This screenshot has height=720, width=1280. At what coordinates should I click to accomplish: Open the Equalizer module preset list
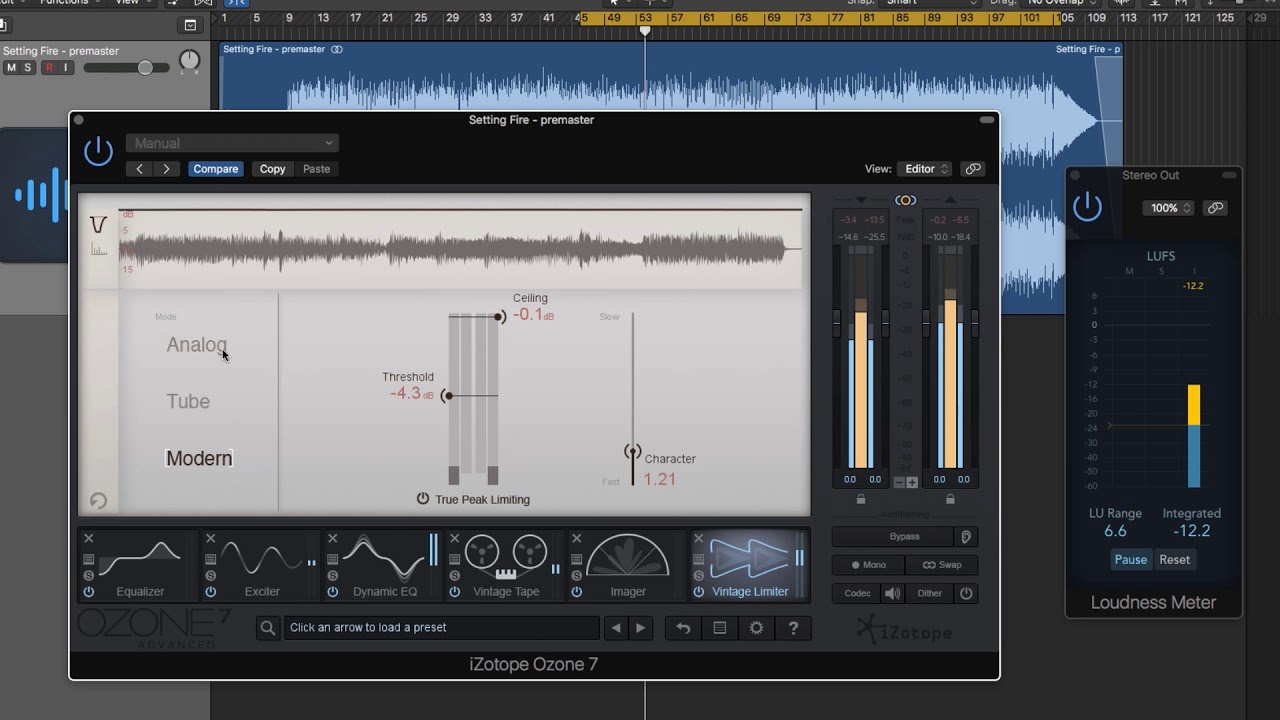(x=89, y=560)
